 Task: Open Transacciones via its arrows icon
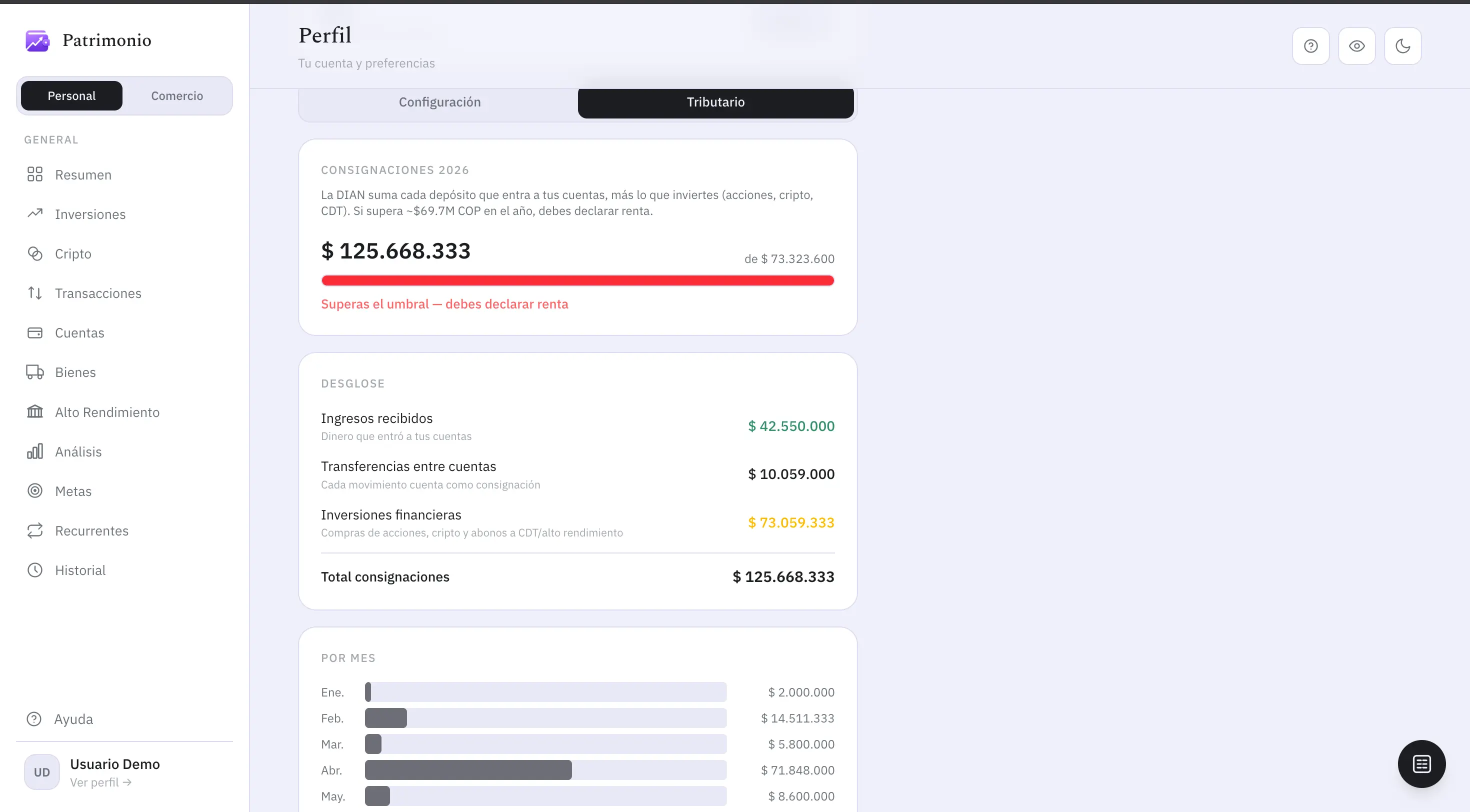pos(35,293)
